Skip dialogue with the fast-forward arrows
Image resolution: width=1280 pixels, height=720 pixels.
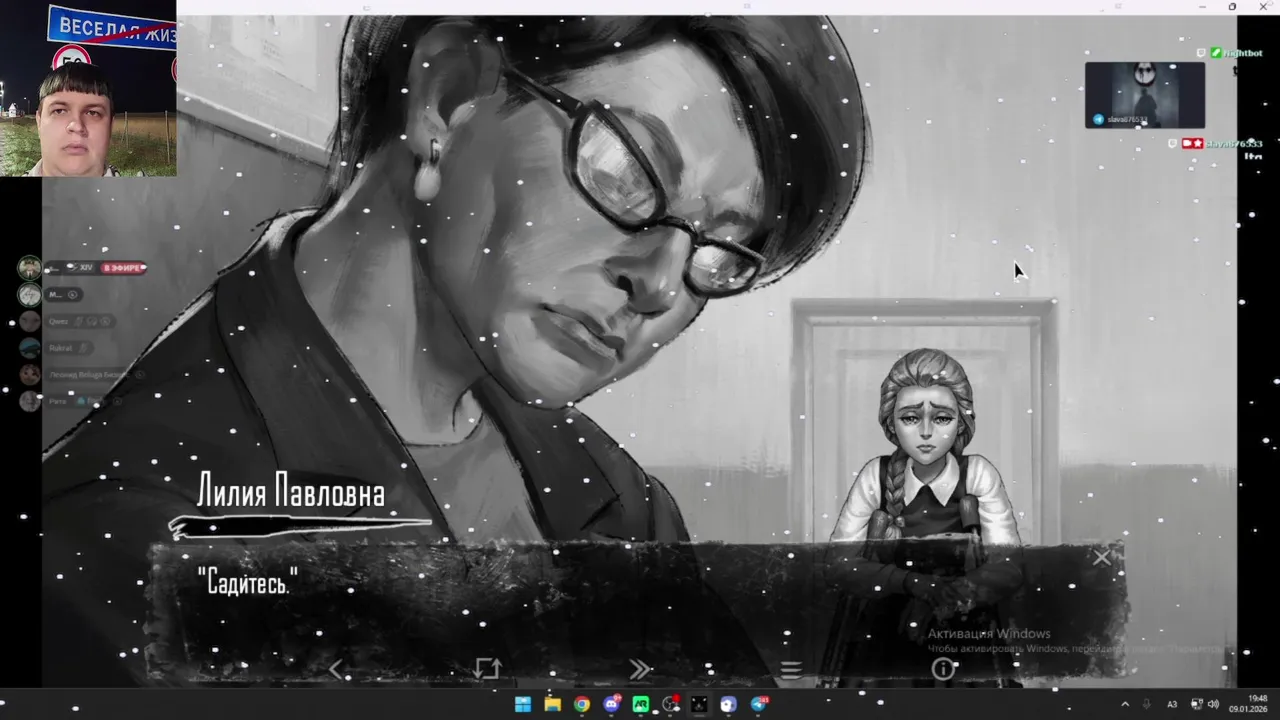coord(640,670)
